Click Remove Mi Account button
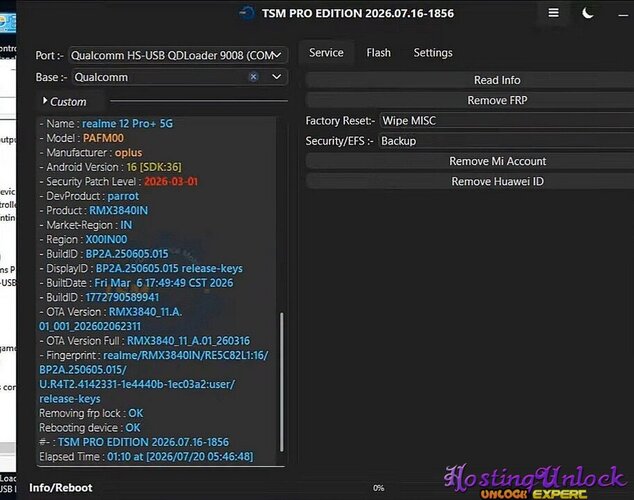 (x=470, y=161)
